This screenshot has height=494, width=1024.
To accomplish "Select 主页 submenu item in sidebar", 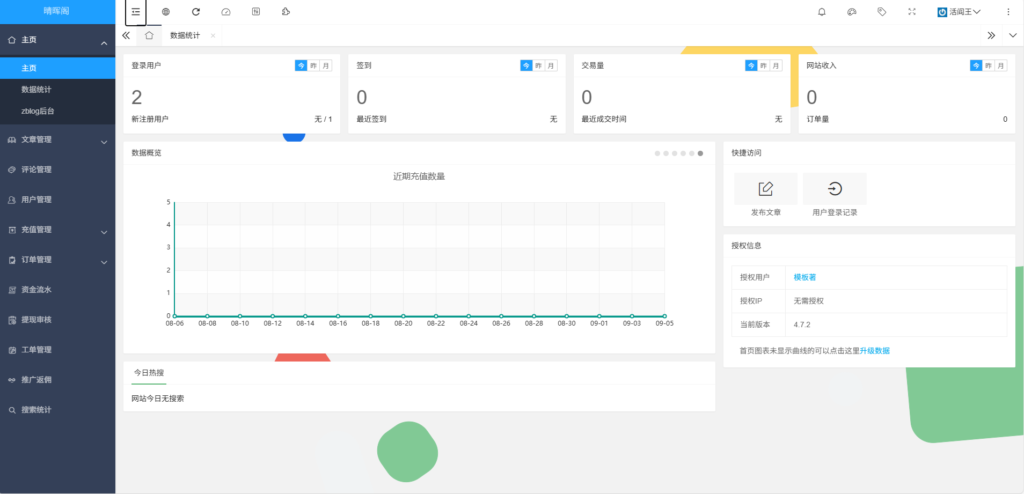I will point(57,68).
